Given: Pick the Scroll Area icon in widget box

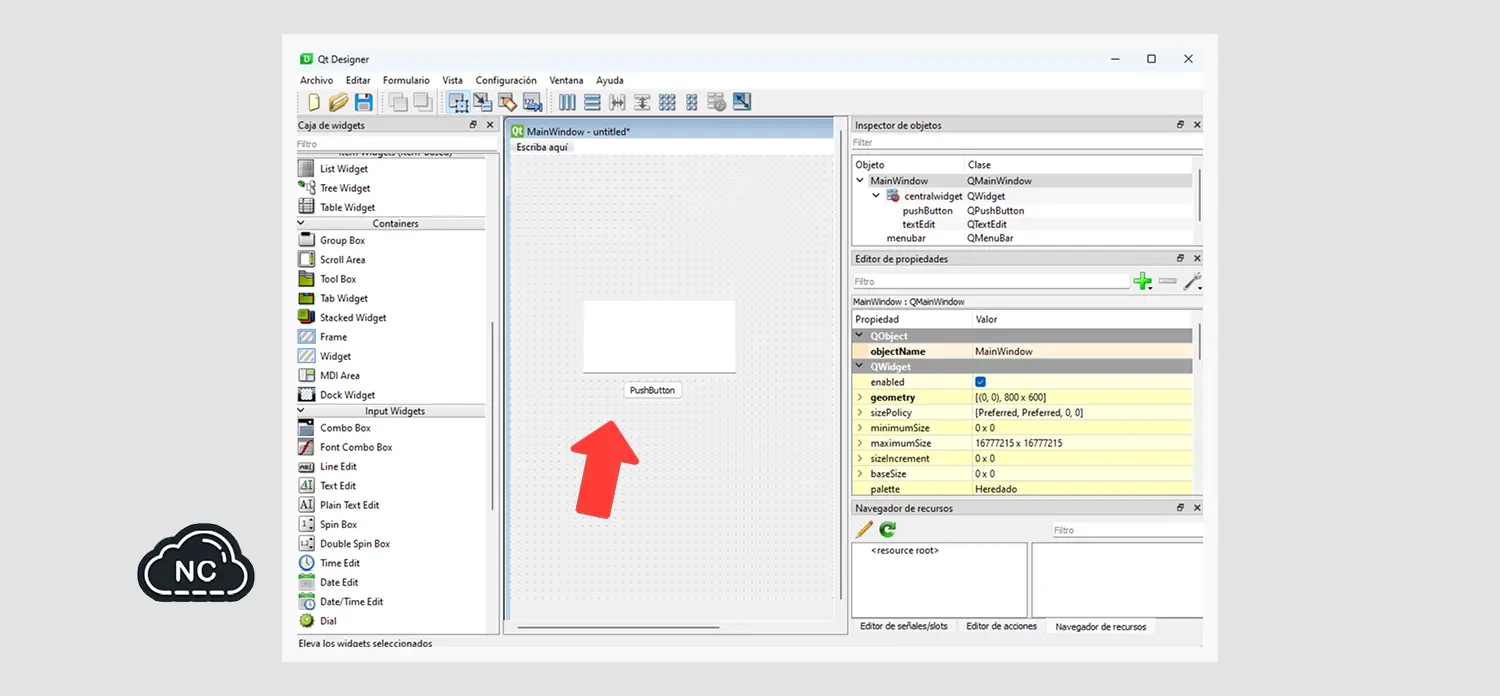Looking at the screenshot, I should (307, 260).
